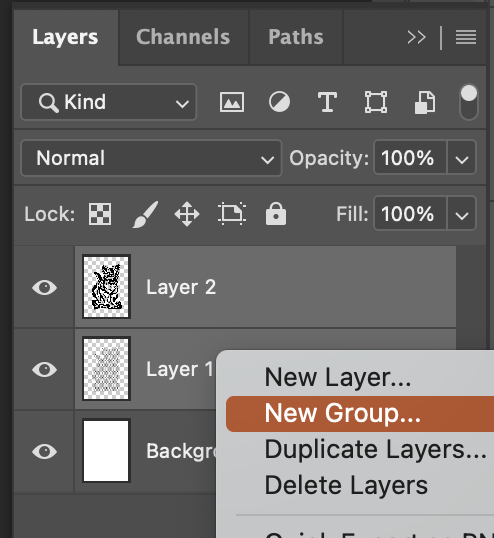Choose Duplicate Layers... from context menu
This screenshot has height=538, width=494.
click(x=360, y=449)
